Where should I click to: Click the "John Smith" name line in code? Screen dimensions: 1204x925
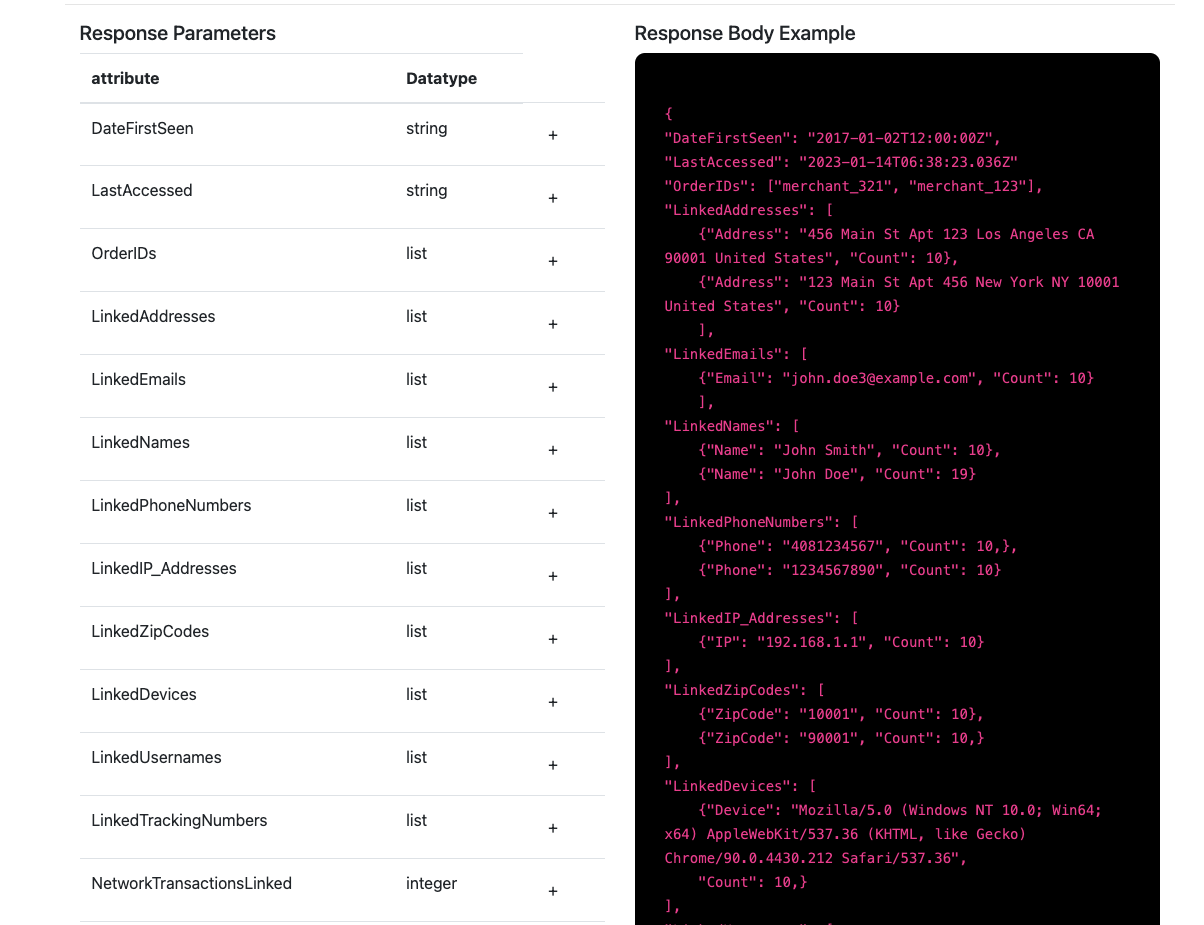tap(850, 450)
